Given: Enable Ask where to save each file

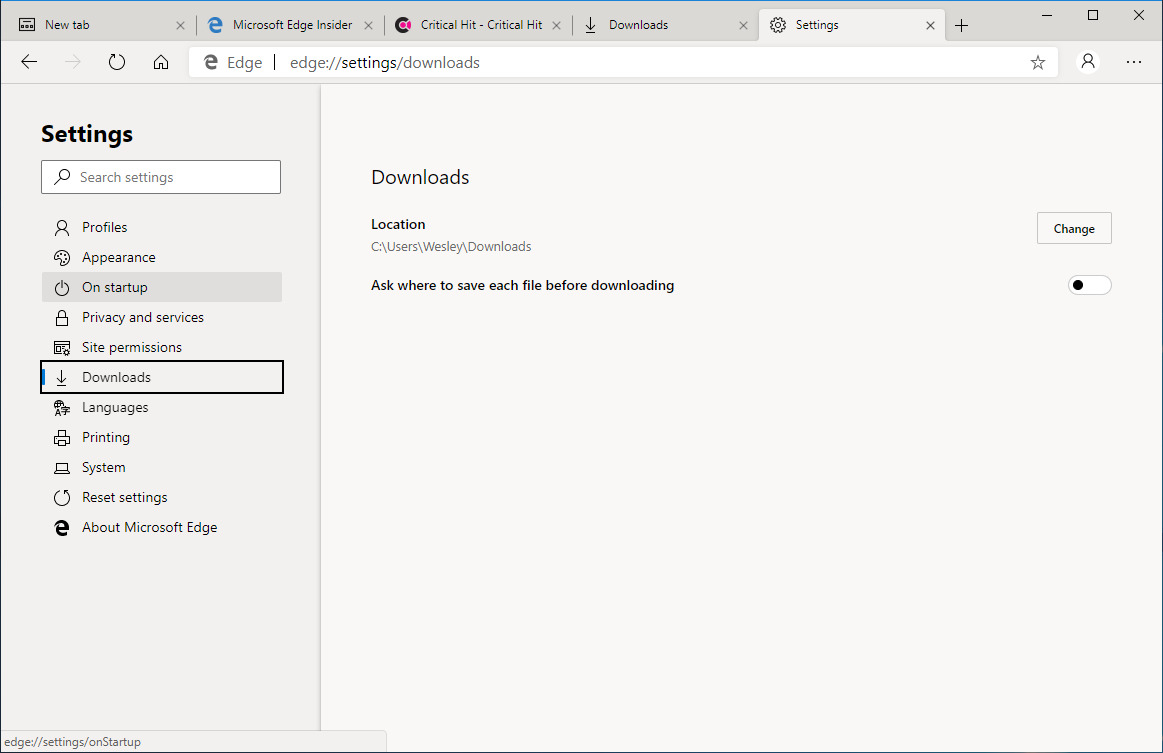Looking at the screenshot, I should [1089, 285].
